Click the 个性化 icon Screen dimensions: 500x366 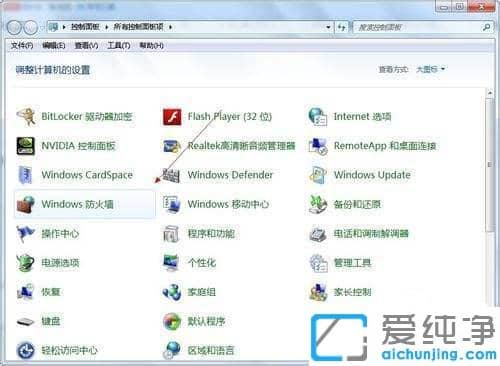point(172,263)
